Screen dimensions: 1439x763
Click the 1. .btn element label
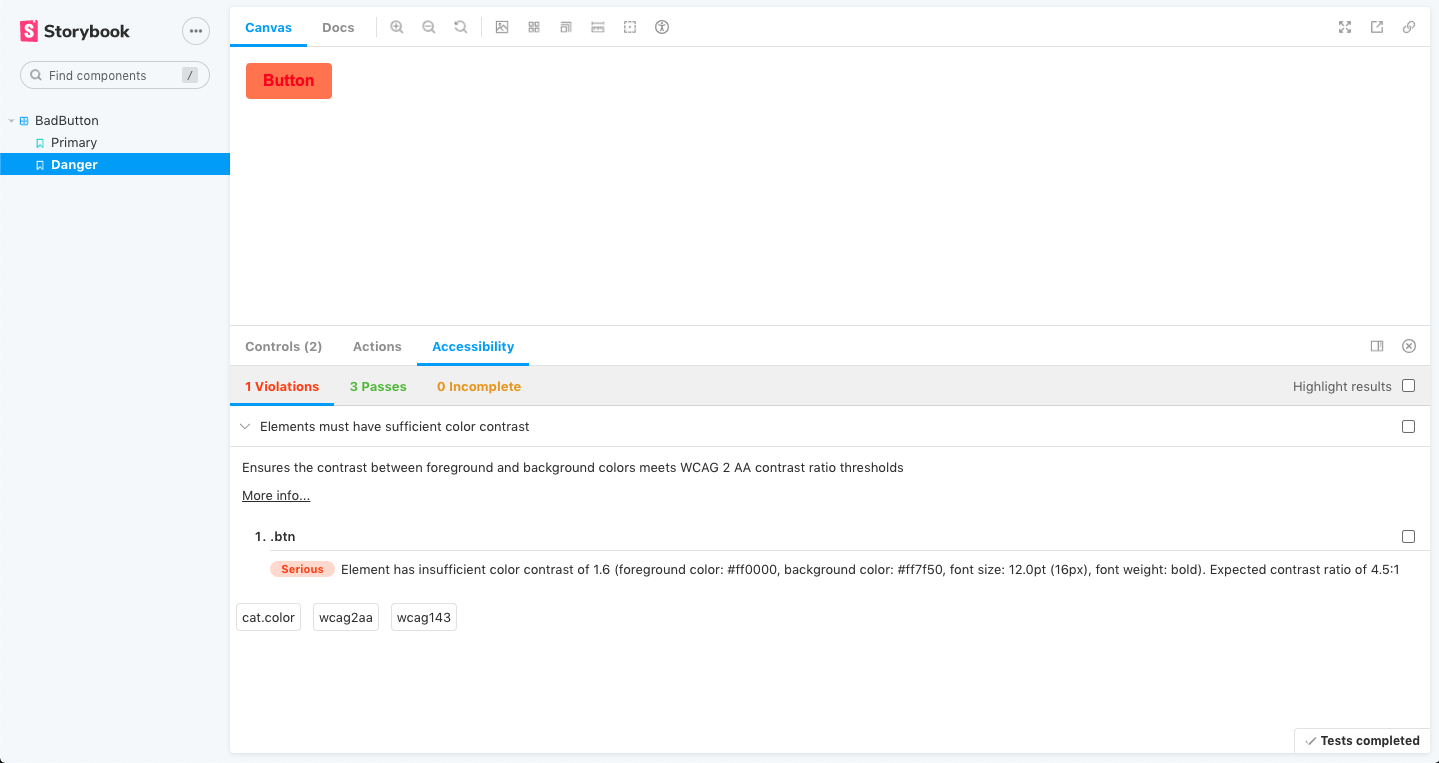click(x=275, y=537)
